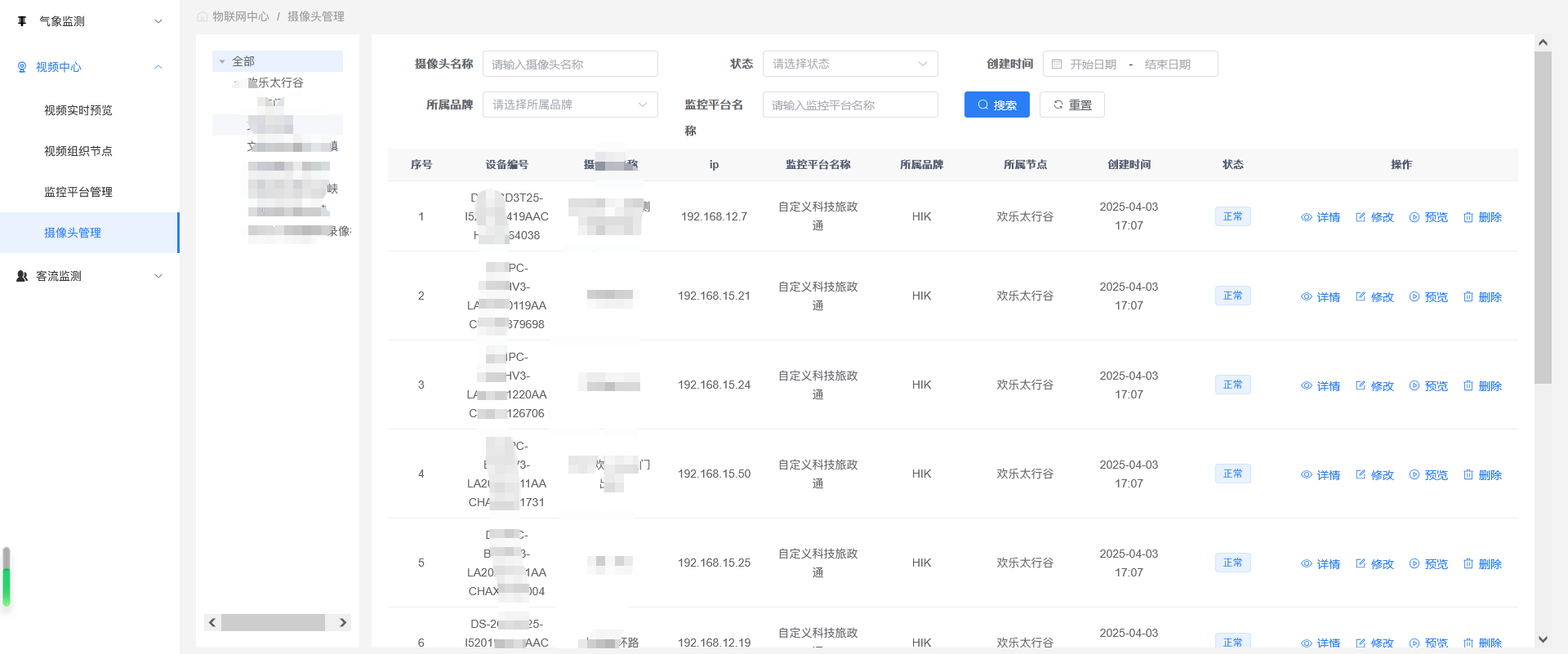Open the 所属品牌 select dropdown
1568x654 pixels.
pos(570,105)
